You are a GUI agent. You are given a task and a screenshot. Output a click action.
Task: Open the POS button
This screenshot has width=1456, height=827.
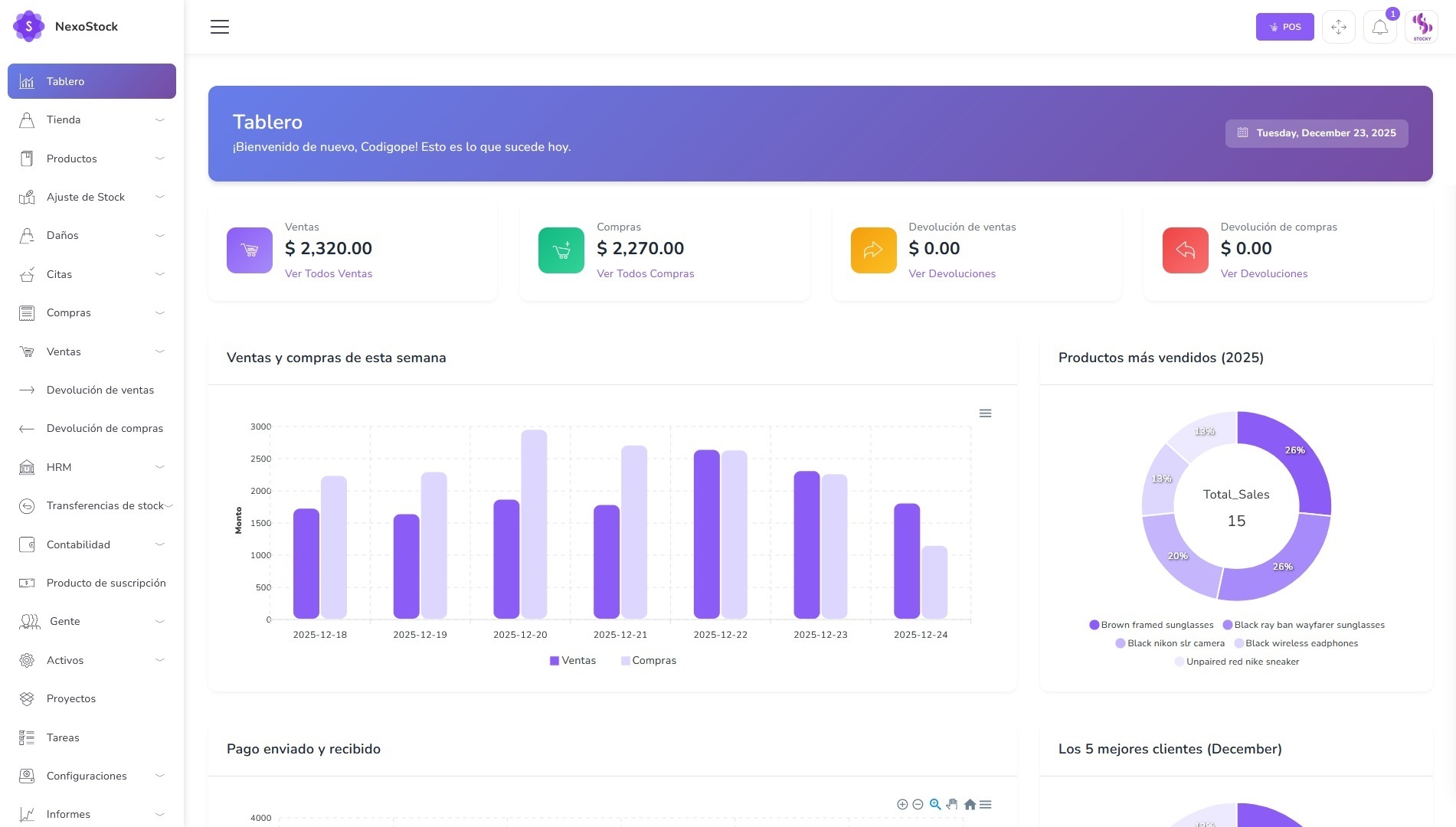tap(1284, 27)
